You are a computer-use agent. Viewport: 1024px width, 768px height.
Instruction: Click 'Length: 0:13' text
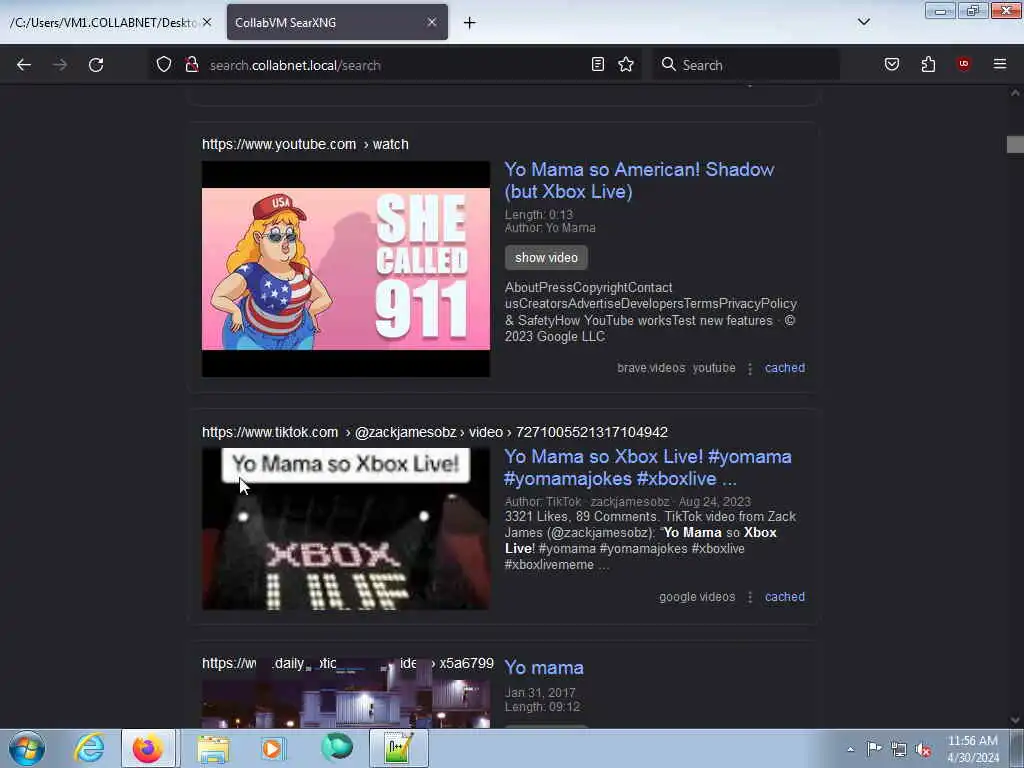coord(539,214)
